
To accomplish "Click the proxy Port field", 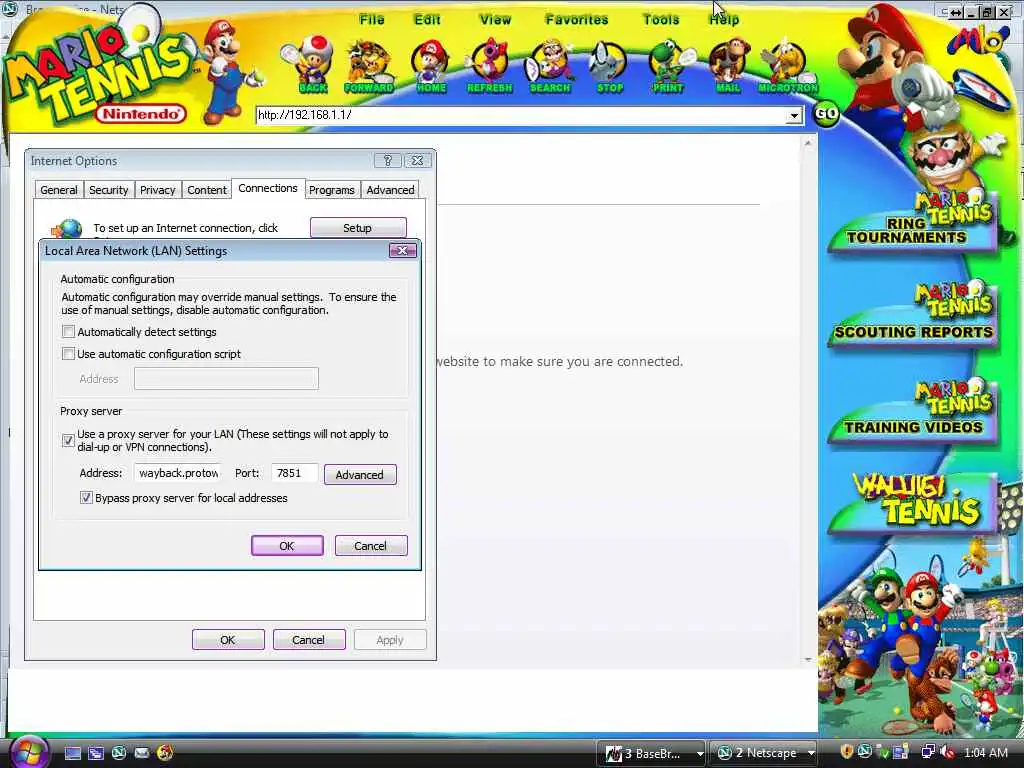I will 295,473.
